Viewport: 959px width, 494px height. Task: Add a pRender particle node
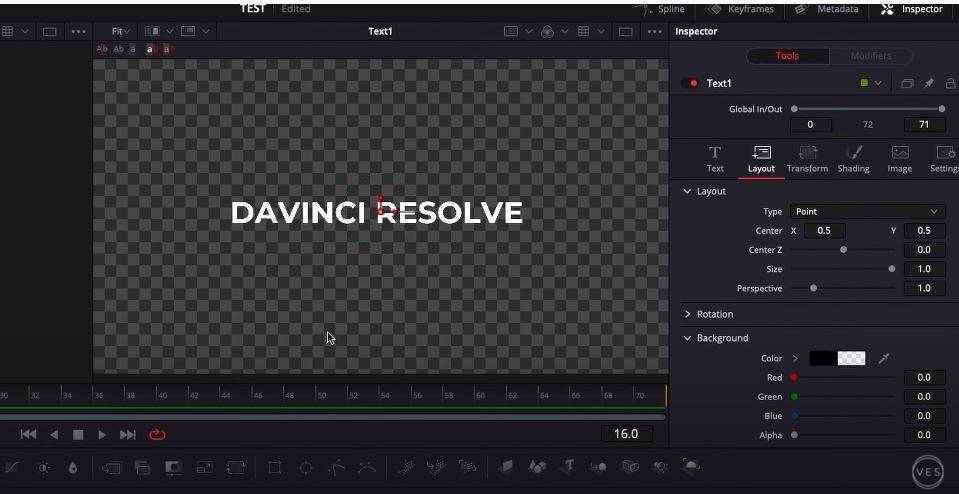point(468,466)
